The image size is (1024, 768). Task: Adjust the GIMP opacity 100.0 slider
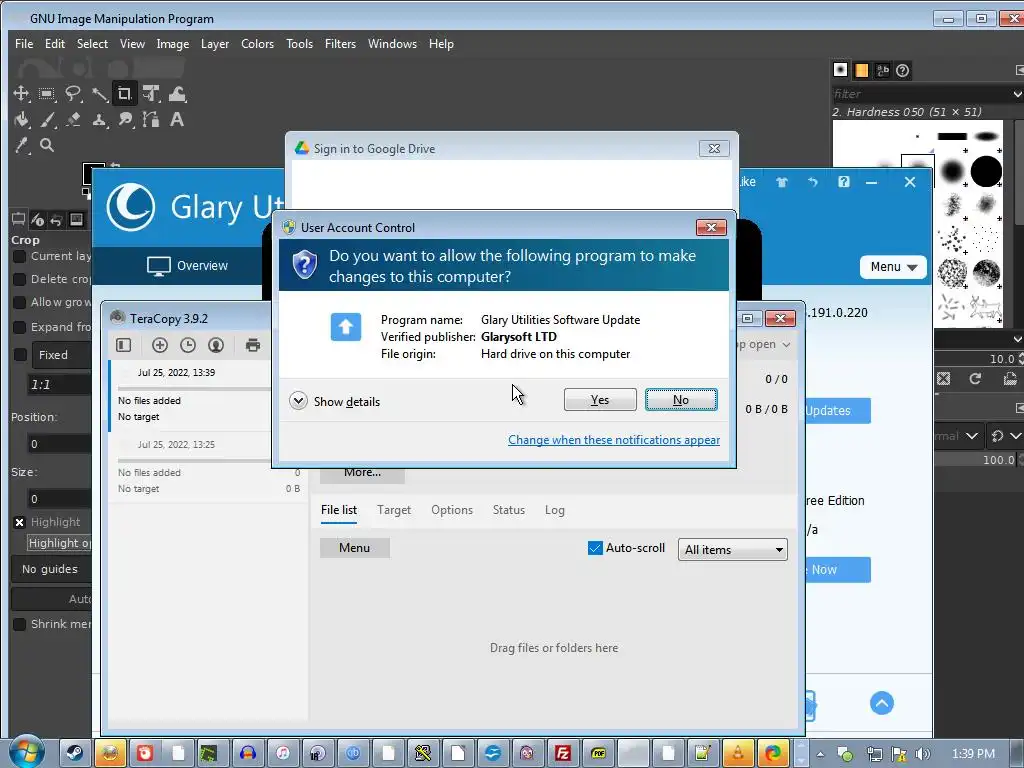tap(976, 460)
